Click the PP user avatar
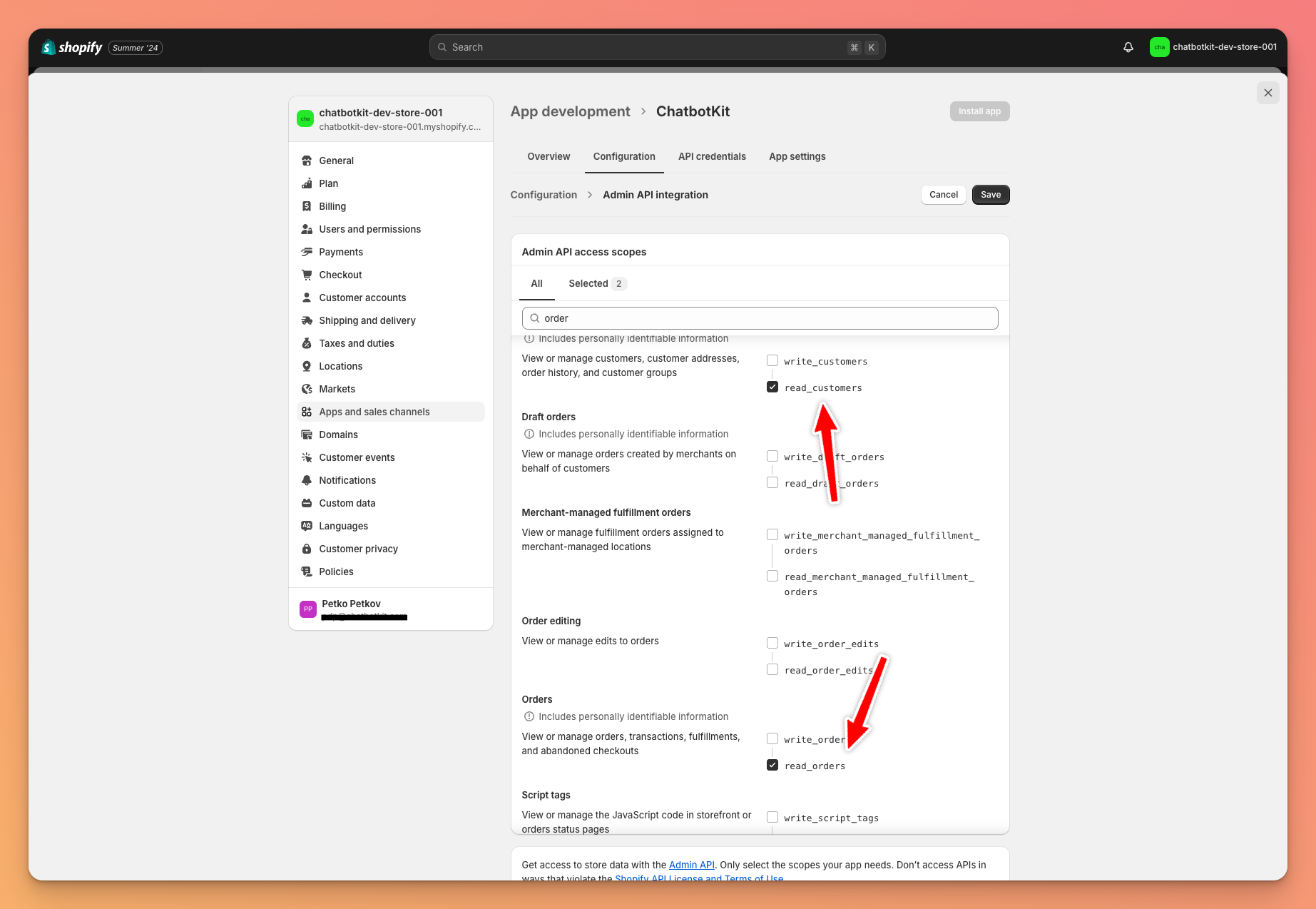The width and height of the screenshot is (1316, 909). pos(308,609)
